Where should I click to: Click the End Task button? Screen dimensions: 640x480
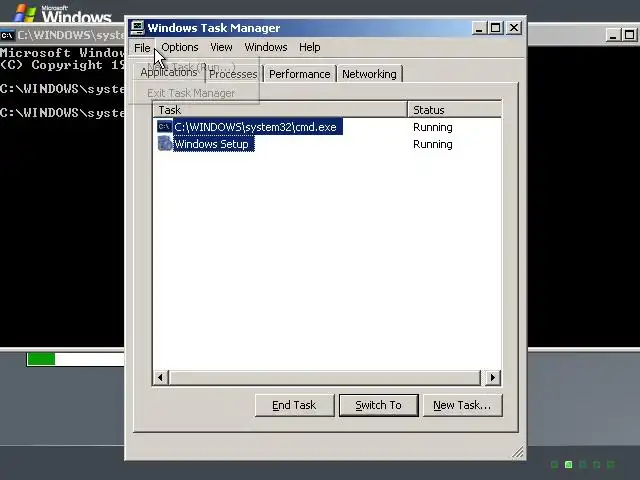294,405
